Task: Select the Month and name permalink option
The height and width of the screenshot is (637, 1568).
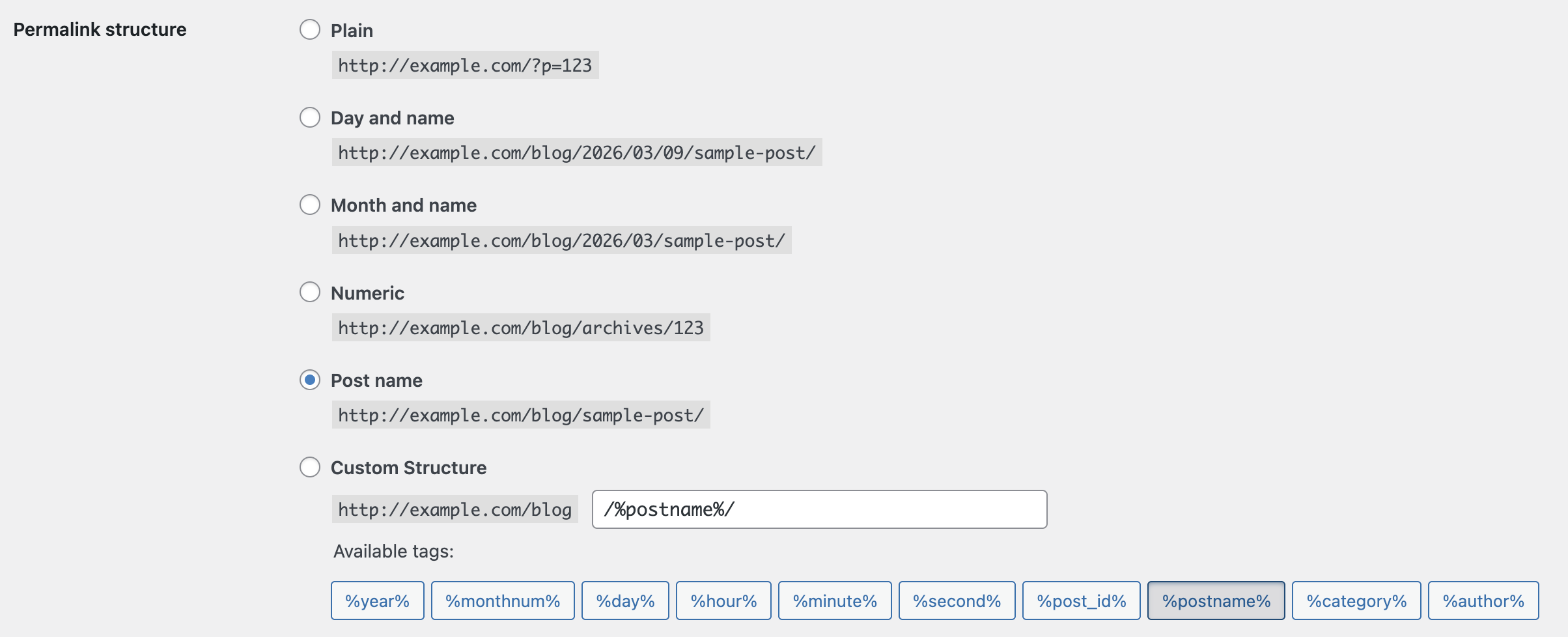Action: (x=309, y=204)
